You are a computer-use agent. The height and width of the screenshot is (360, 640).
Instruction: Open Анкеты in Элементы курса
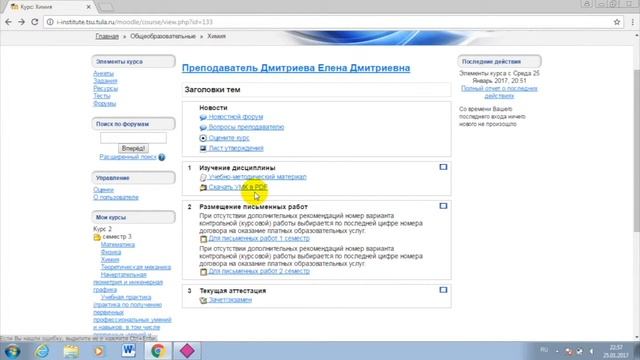click(x=103, y=73)
